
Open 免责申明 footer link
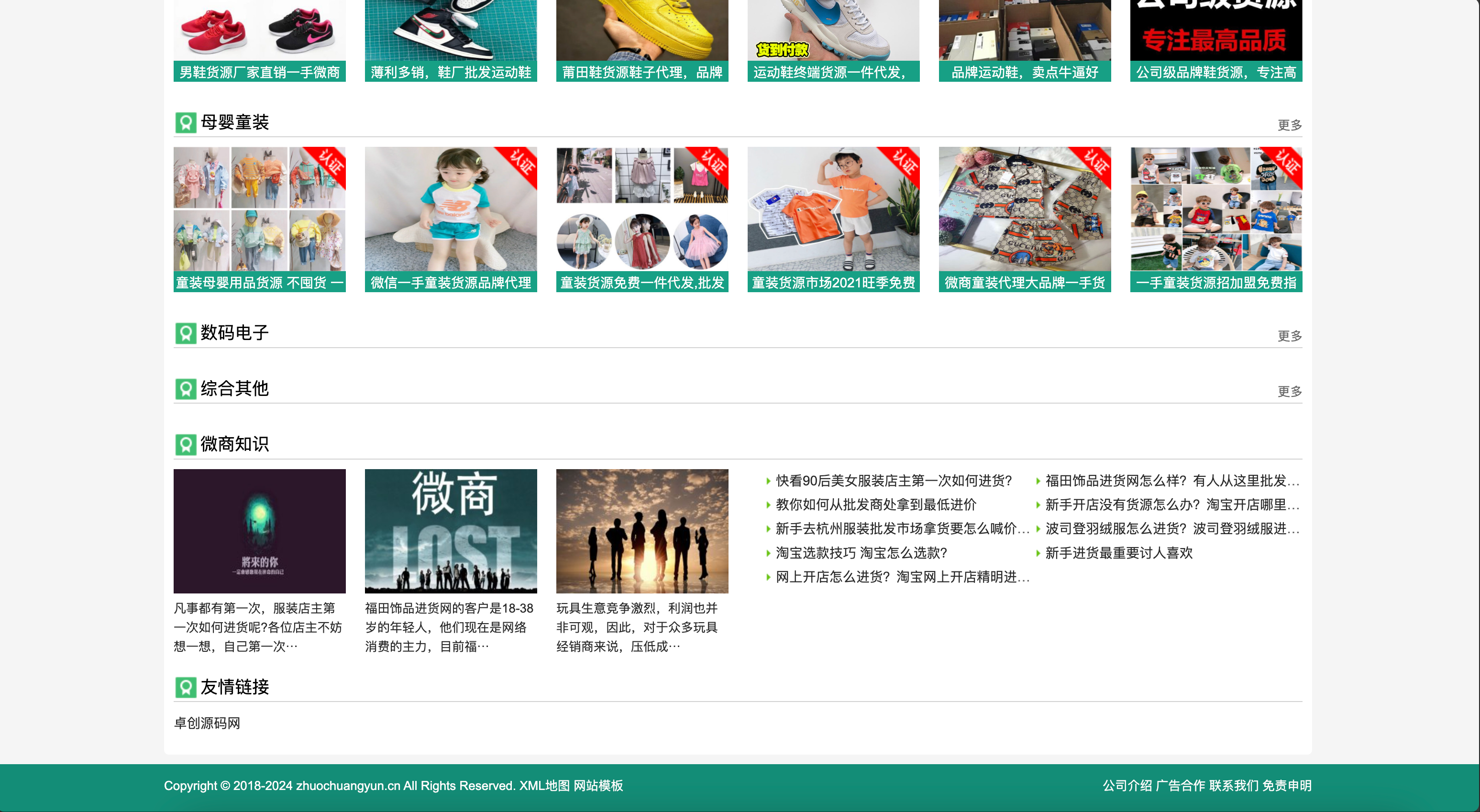click(x=1286, y=786)
